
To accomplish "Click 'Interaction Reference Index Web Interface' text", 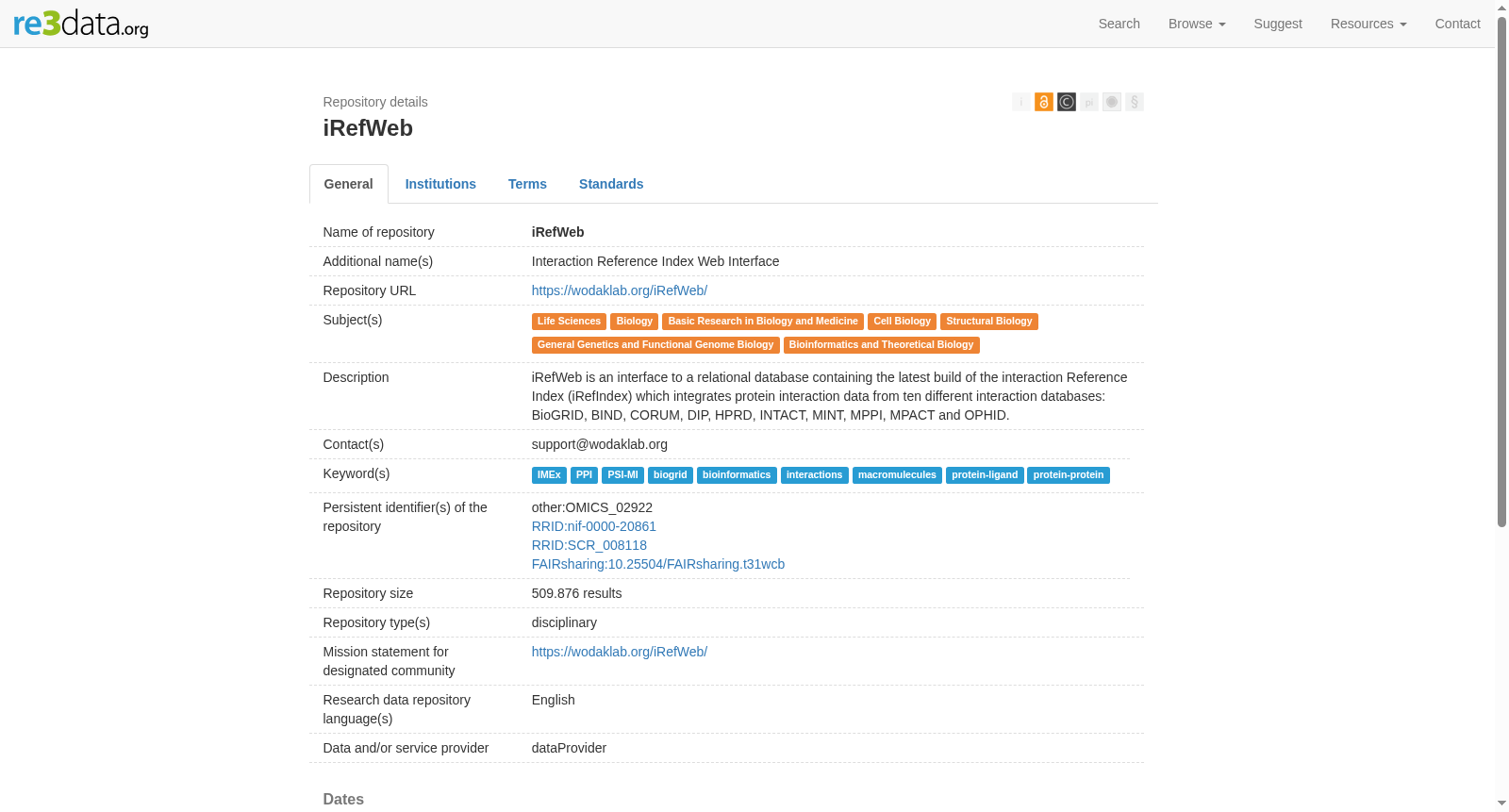I will [655, 261].
